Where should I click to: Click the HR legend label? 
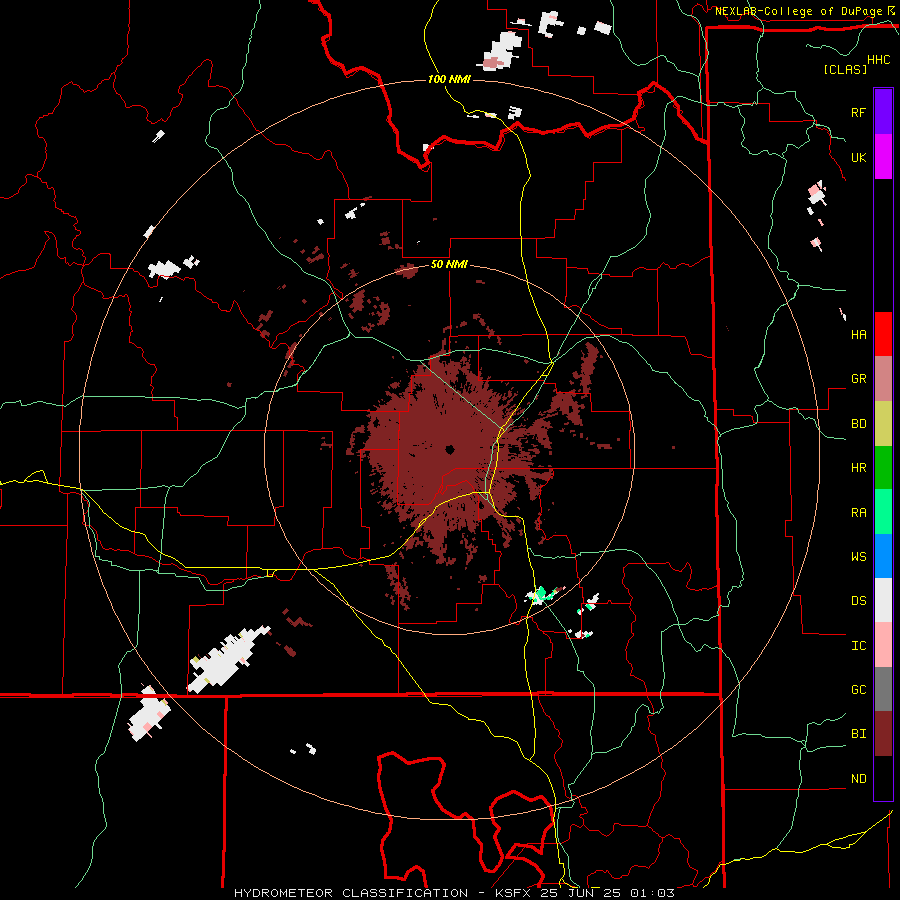point(858,468)
